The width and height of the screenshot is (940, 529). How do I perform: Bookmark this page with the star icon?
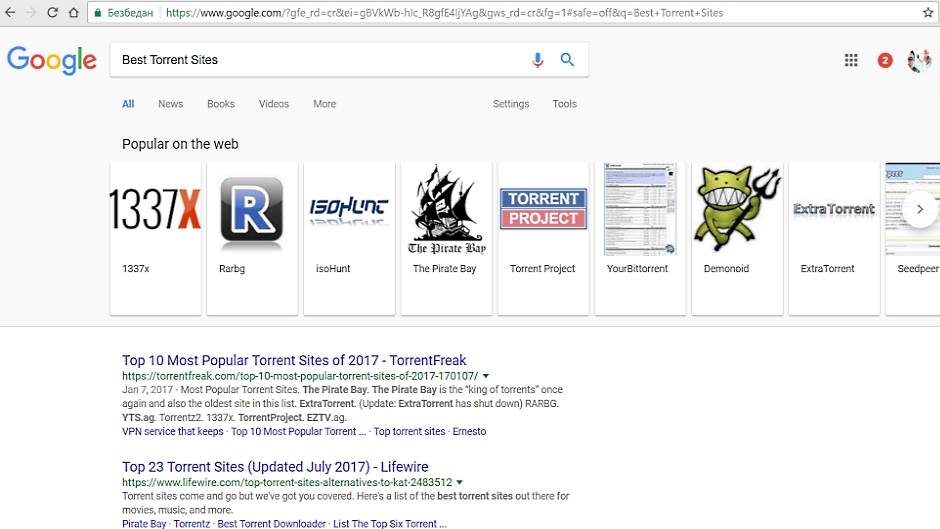pyautogui.click(x=927, y=13)
